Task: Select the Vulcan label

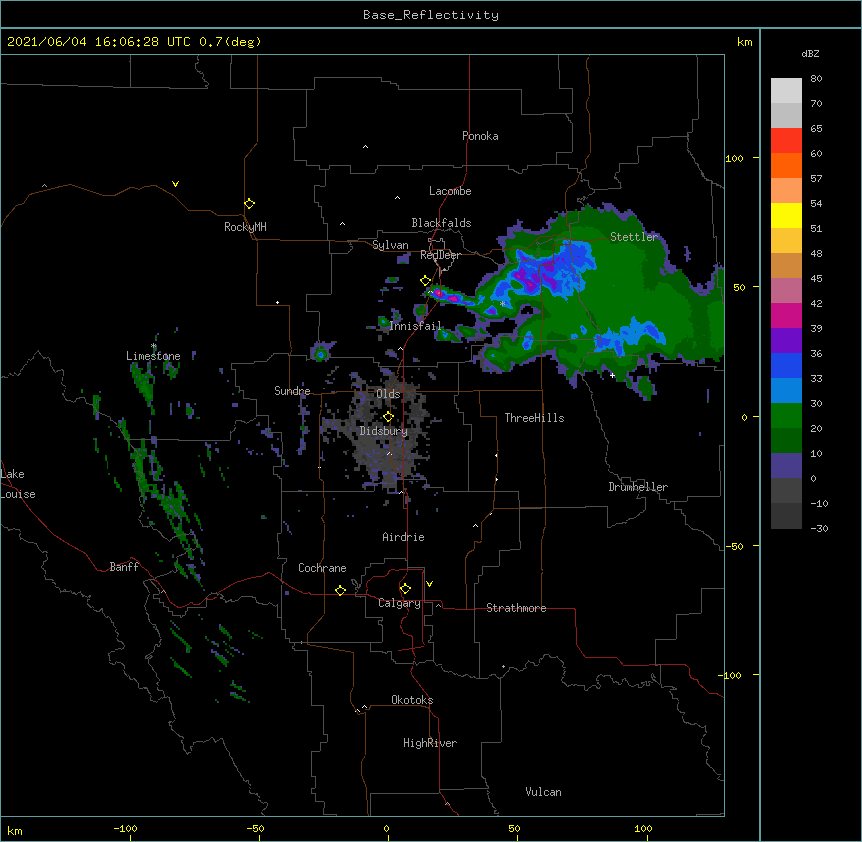Action: point(543,792)
